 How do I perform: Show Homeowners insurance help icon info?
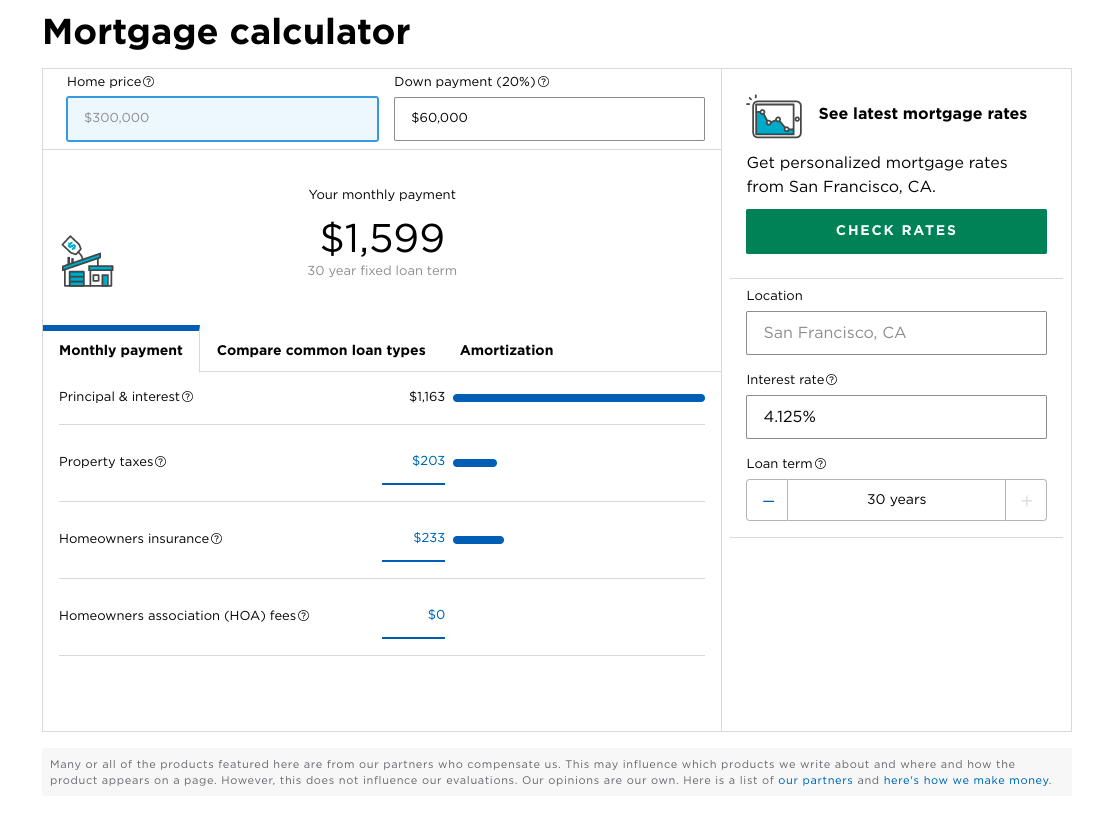(x=217, y=539)
